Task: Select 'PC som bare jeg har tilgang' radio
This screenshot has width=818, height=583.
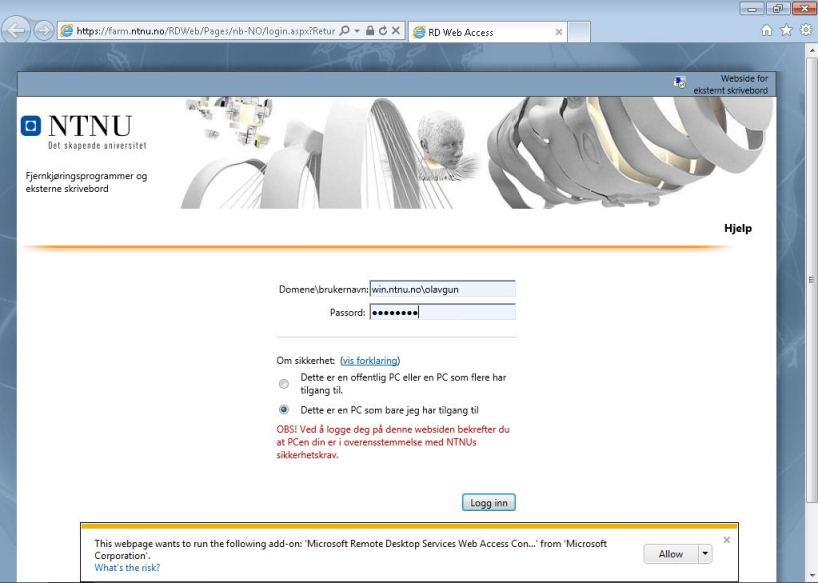Action: (284, 409)
